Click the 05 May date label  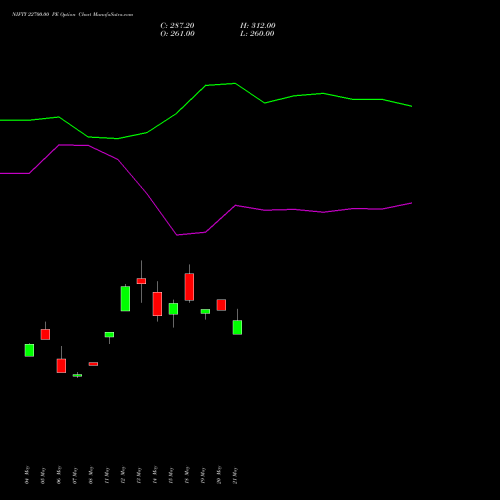[x=43, y=475]
